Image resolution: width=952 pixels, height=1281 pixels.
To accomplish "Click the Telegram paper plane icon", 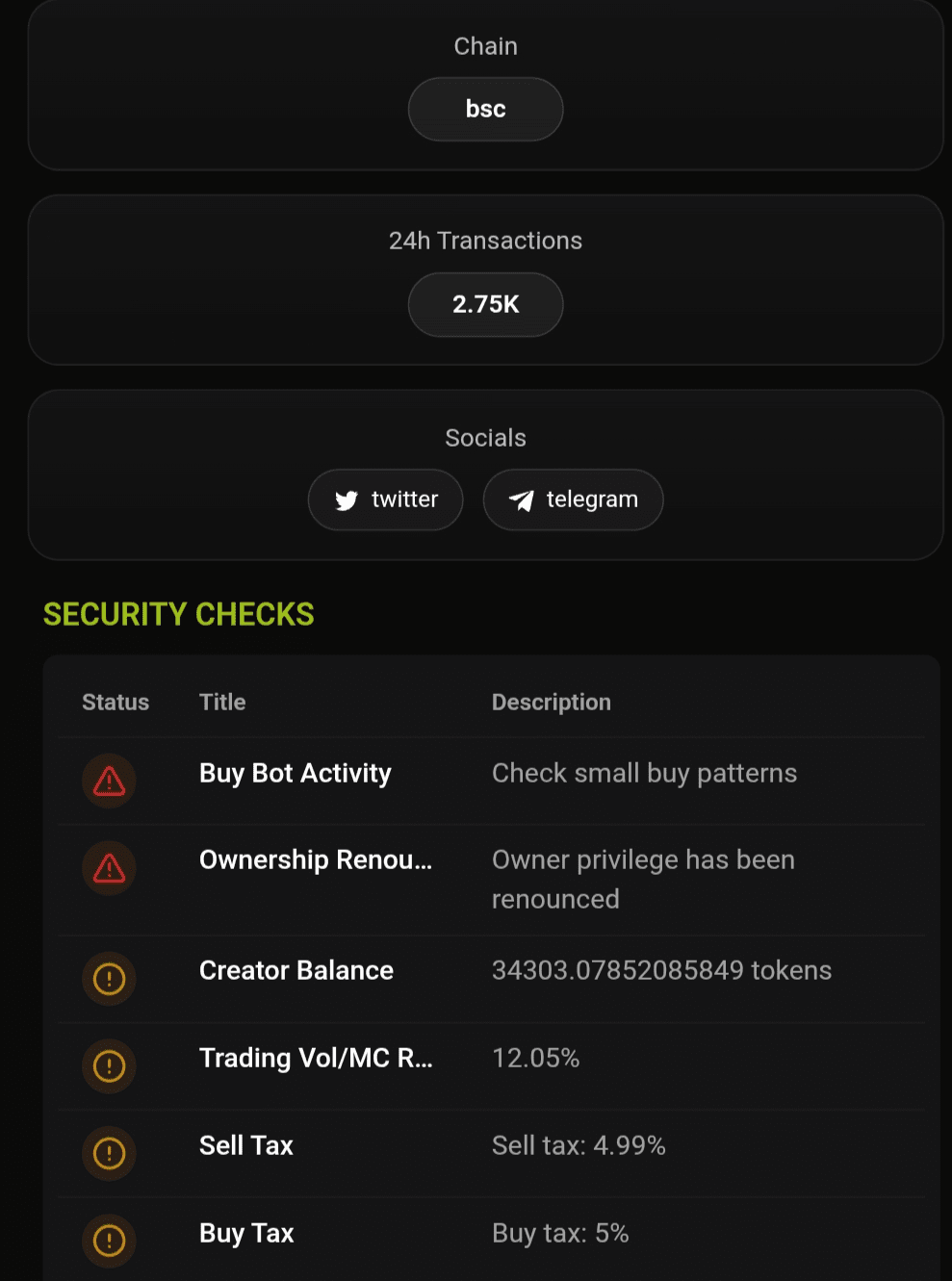I will coord(521,500).
